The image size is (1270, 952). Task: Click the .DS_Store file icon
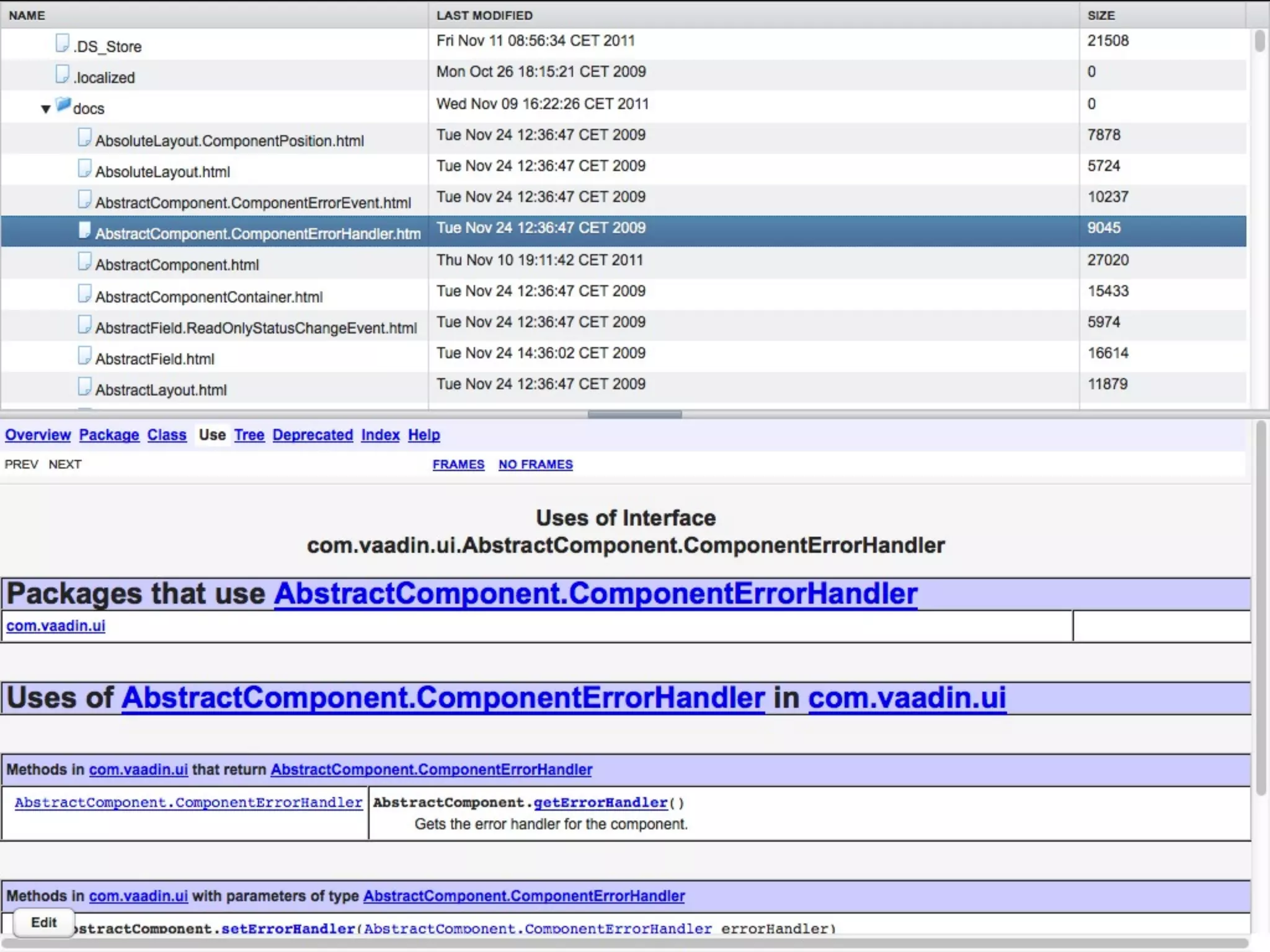62,43
